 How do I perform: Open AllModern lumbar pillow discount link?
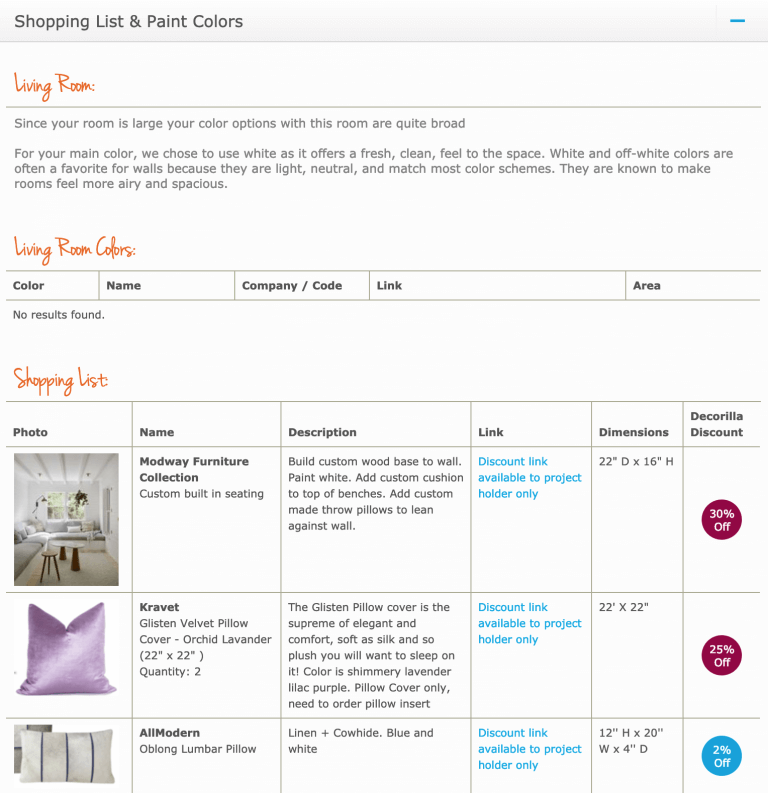[529, 749]
